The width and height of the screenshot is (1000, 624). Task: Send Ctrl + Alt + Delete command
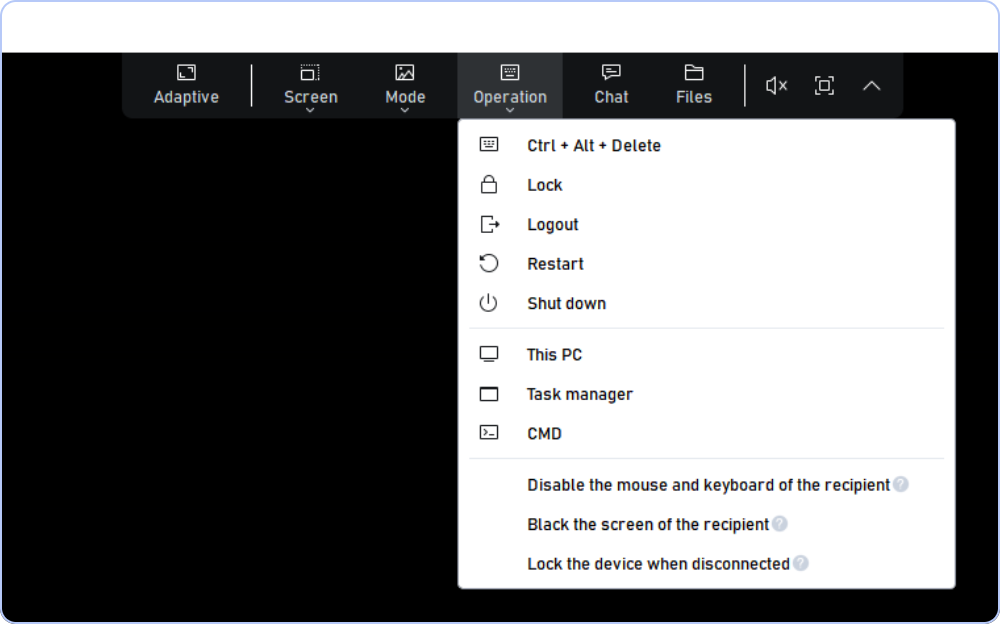pos(594,146)
